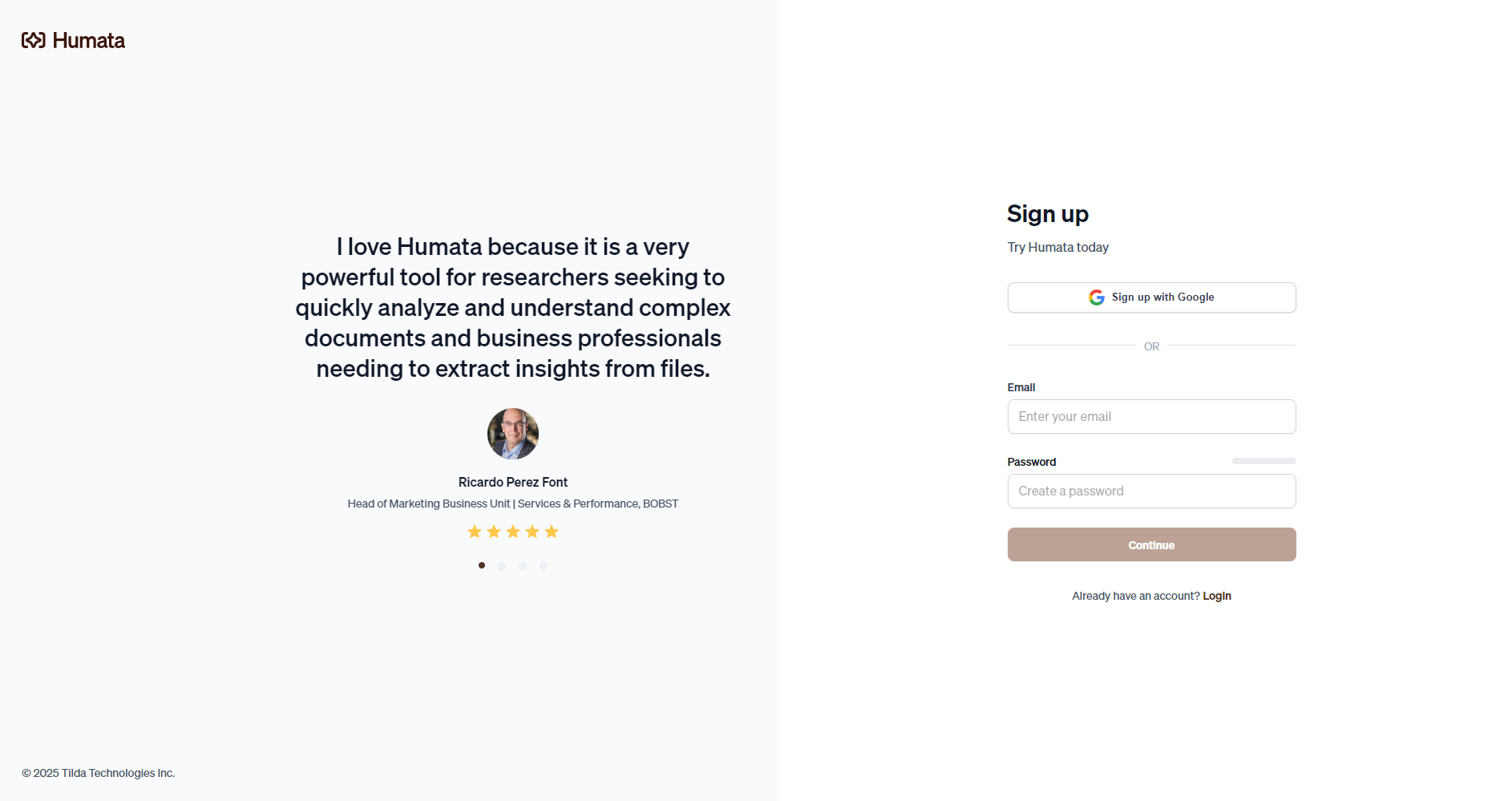
Task: Click the Sign up heading
Action: (x=1048, y=214)
